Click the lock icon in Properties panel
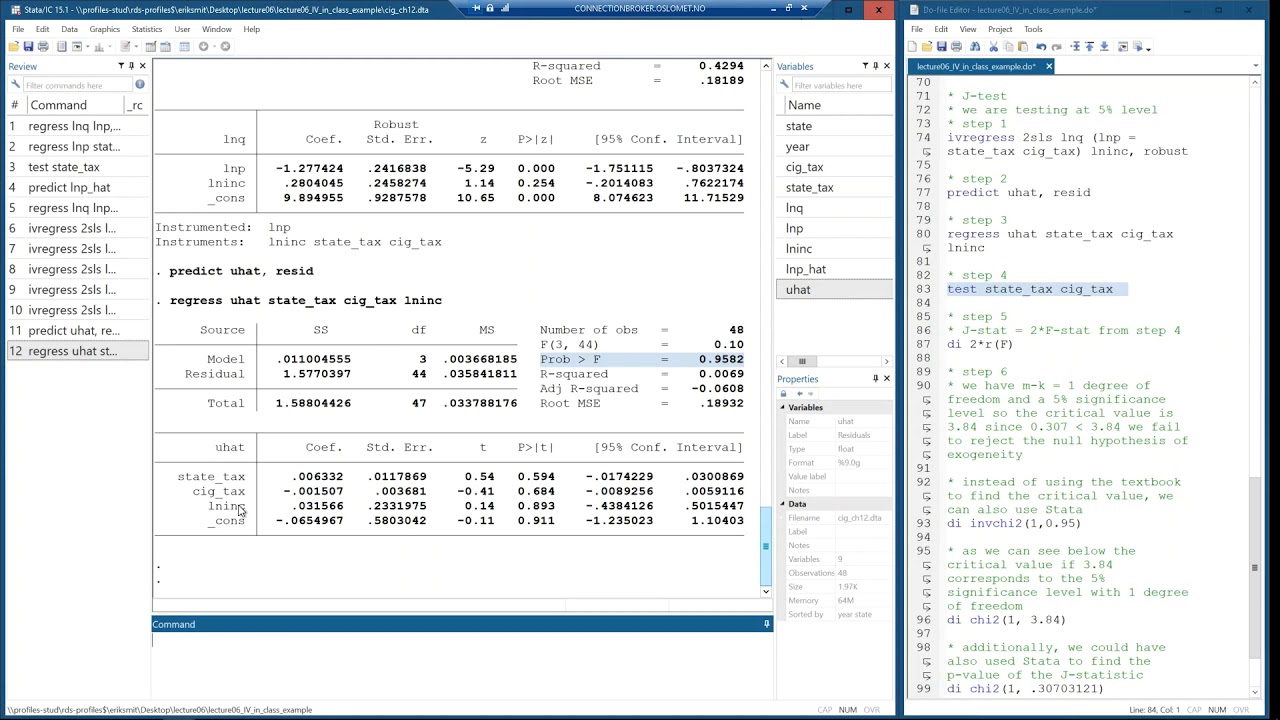1280x720 pixels. 783,394
